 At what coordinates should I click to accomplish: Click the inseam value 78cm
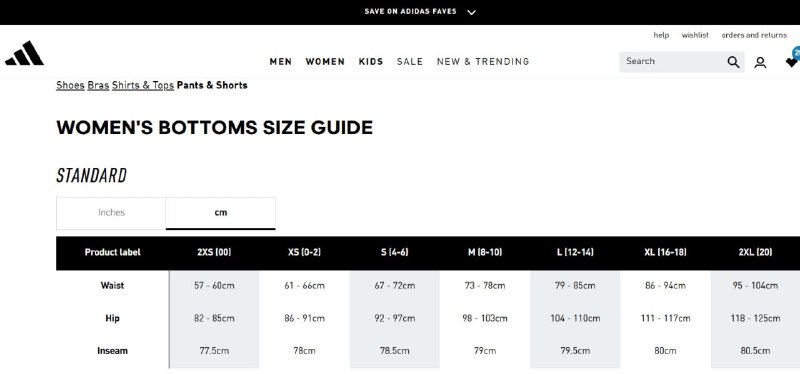point(304,351)
